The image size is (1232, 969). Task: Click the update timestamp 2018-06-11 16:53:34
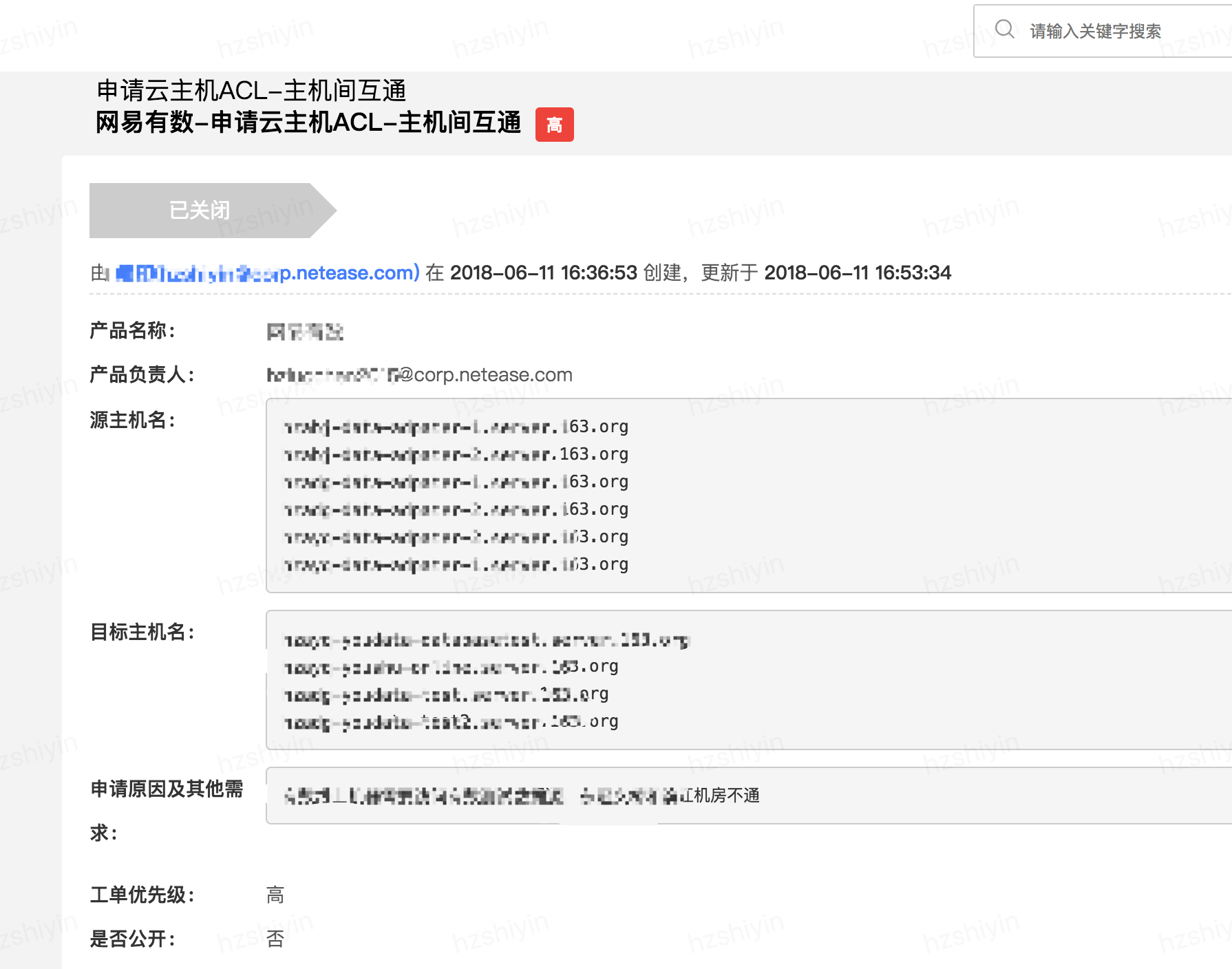point(857,273)
